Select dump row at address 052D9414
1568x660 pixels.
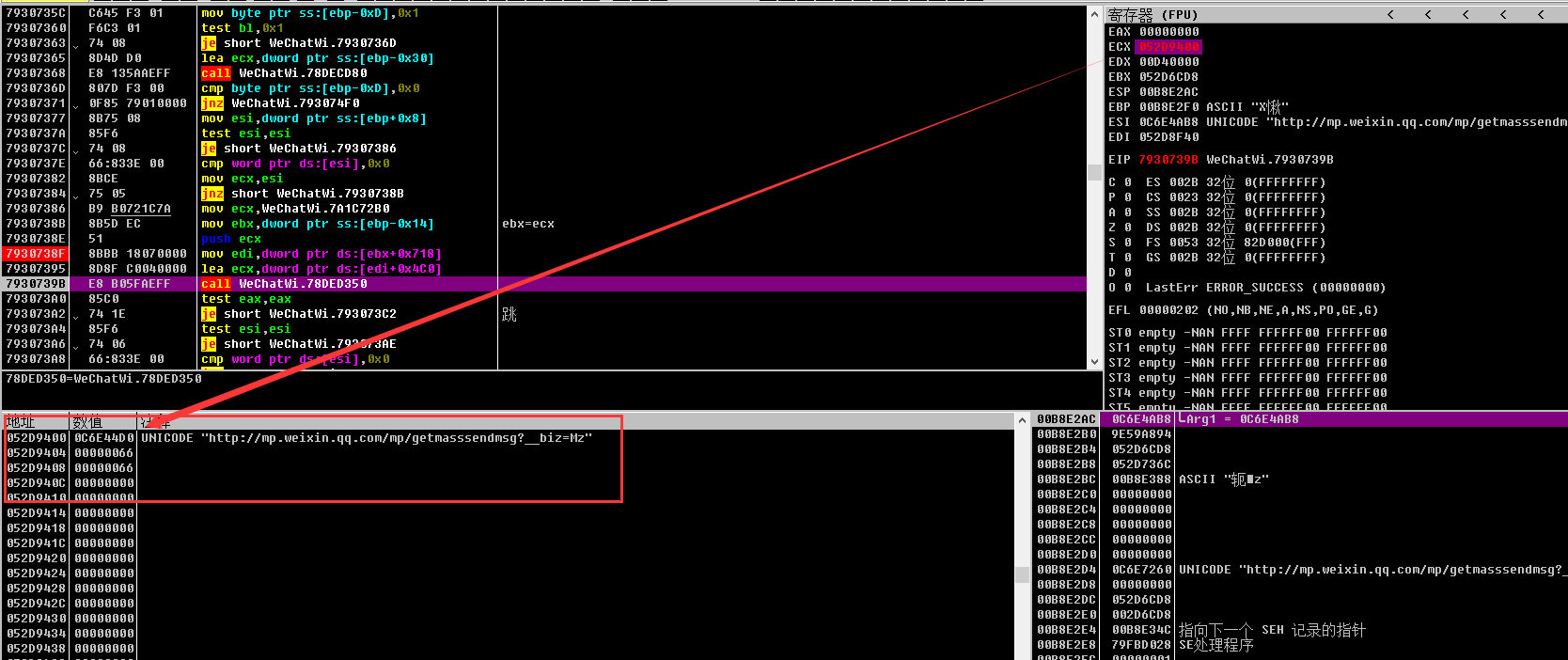pos(508,513)
